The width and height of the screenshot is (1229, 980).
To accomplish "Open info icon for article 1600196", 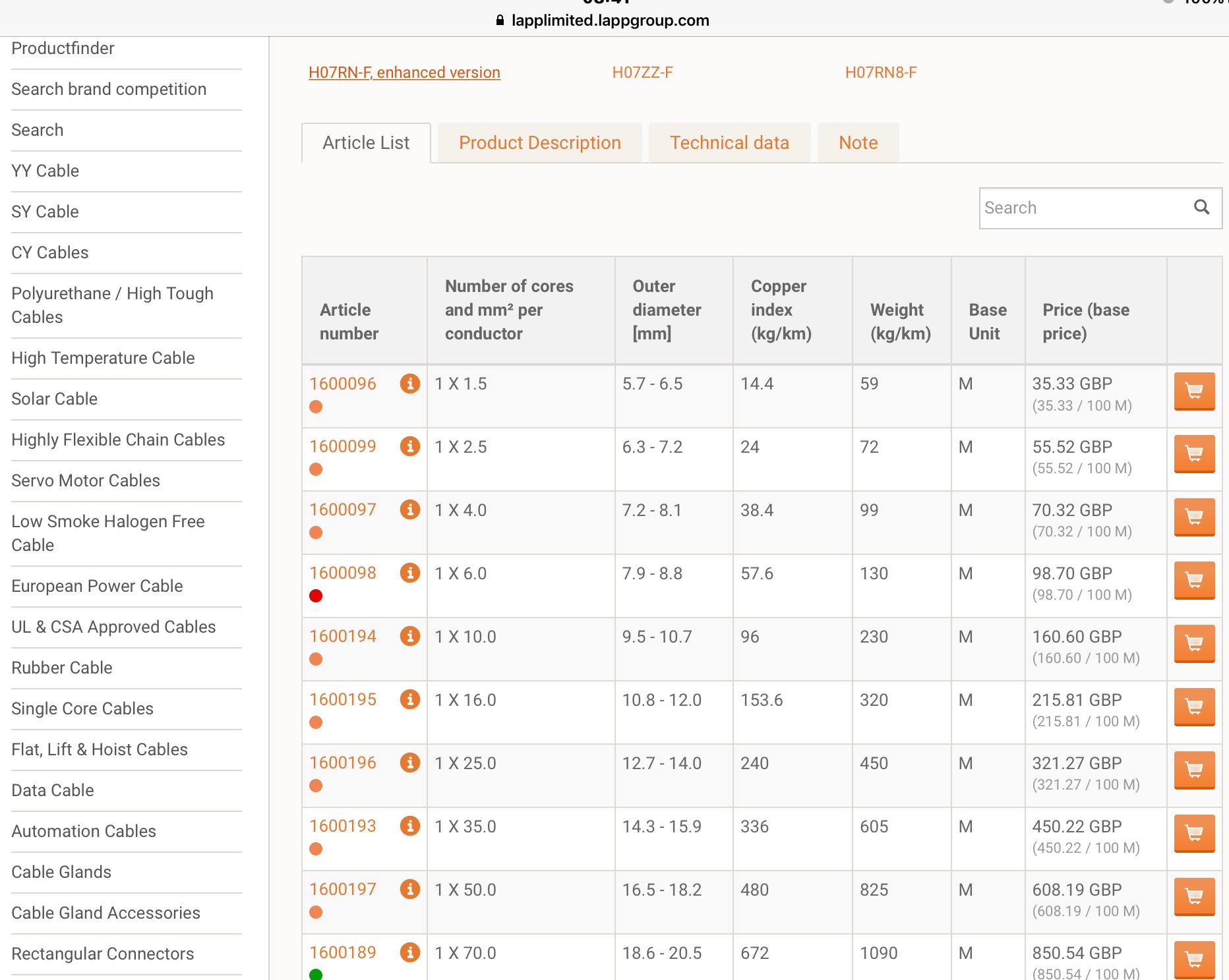I will click(x=410, y=763).
